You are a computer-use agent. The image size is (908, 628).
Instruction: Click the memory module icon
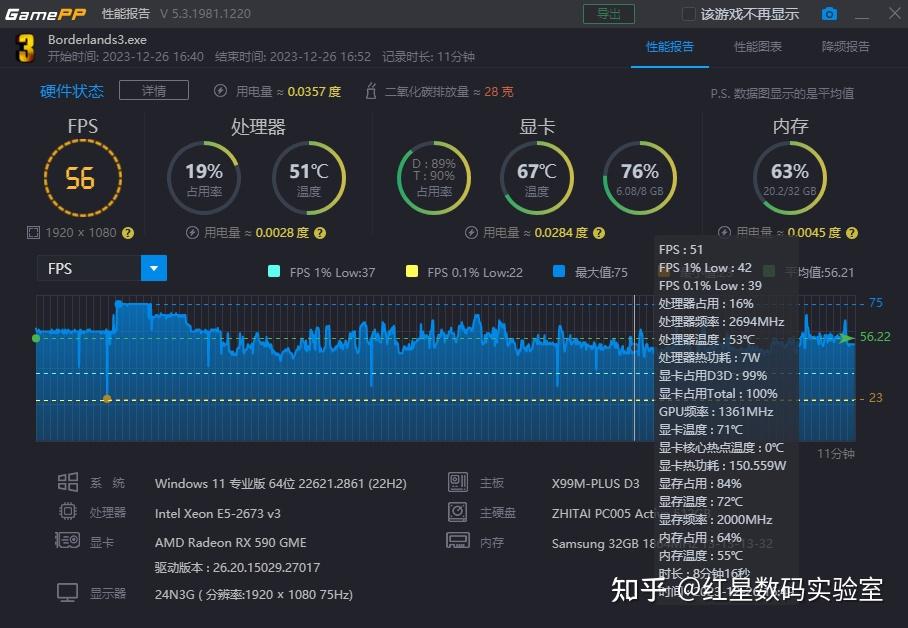[x=458, y=541]
